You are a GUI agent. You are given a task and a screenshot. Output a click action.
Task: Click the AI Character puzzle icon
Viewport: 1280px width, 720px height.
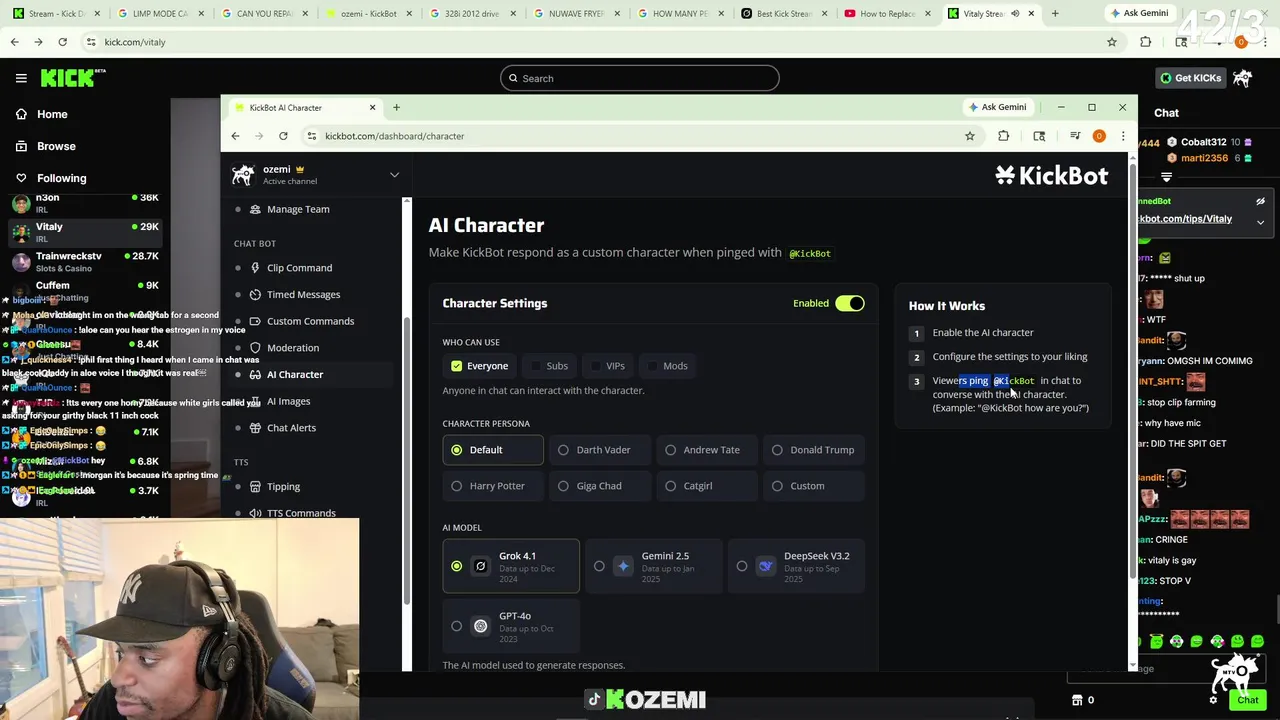click(x=255, y=374)
